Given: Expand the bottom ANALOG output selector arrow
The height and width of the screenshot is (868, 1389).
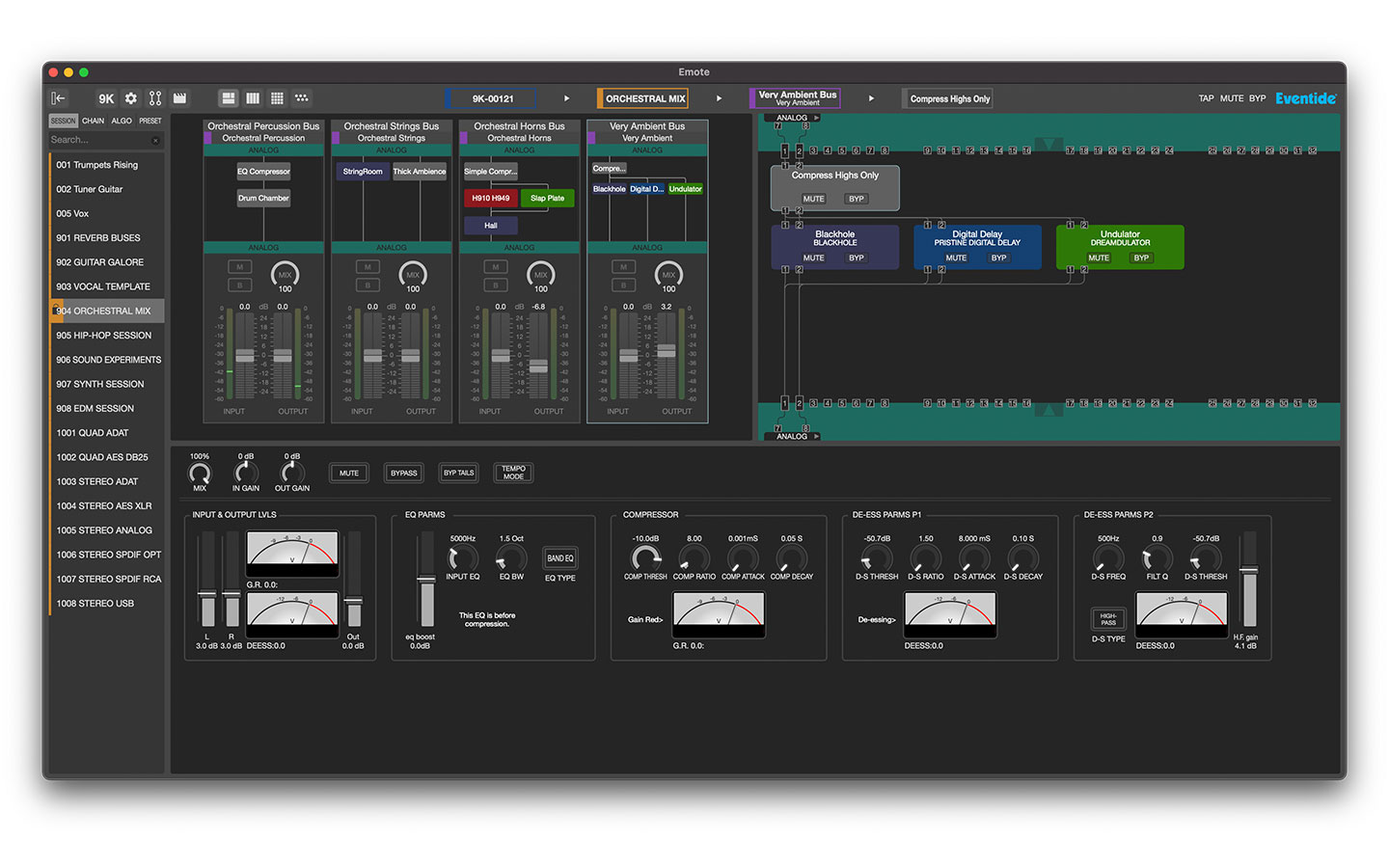Looking at the screenshot, I should [x=817, y=436].
